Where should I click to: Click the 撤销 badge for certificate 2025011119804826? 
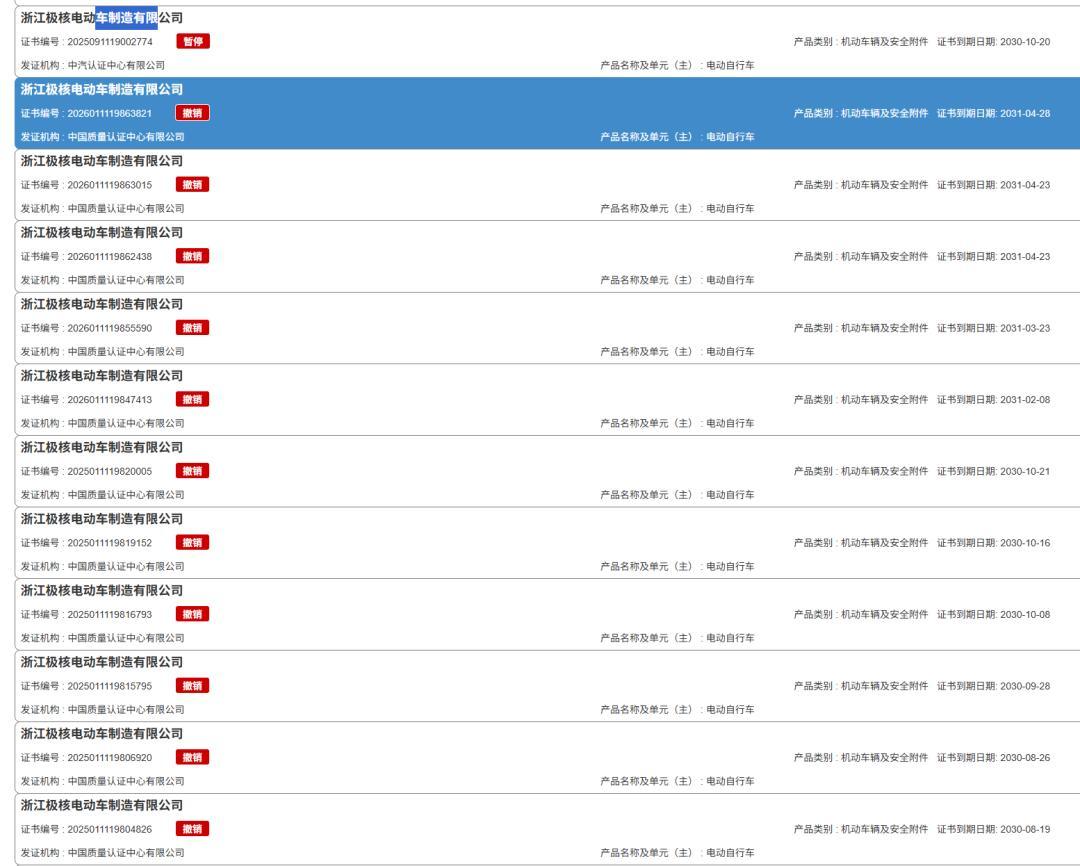coord(192,829)
